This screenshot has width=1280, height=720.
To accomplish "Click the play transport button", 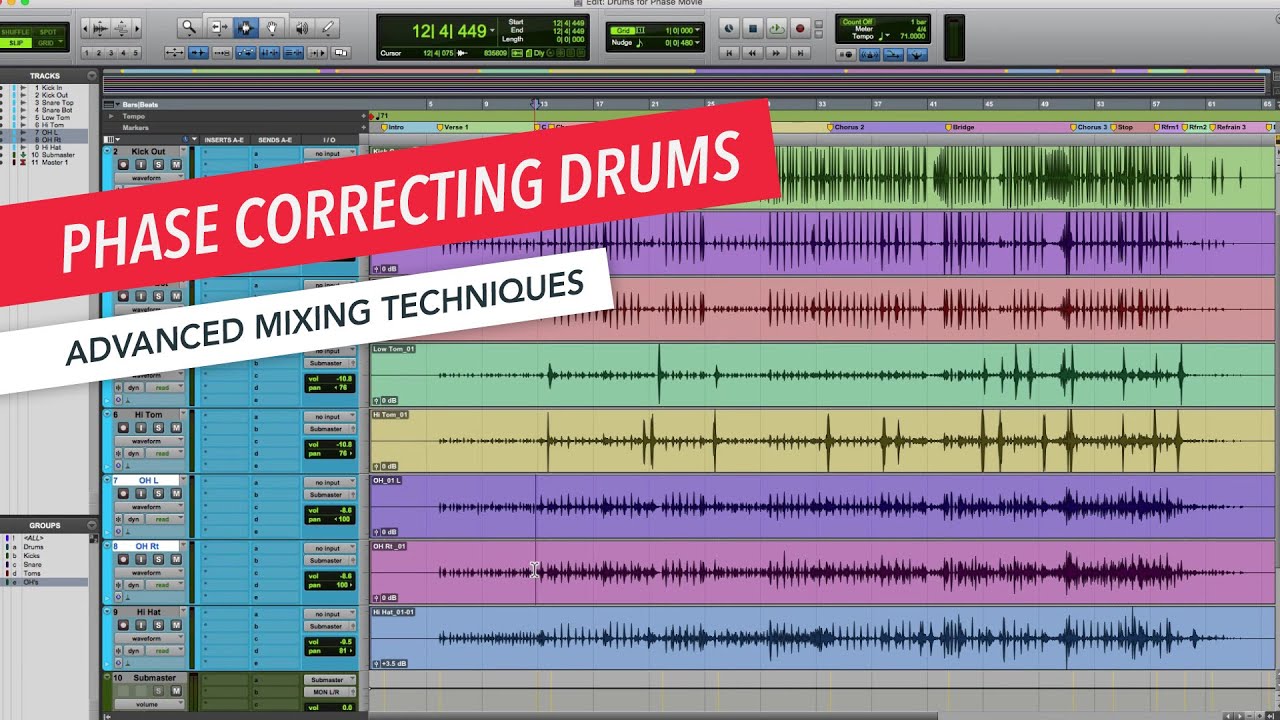I will coord(776,29).
